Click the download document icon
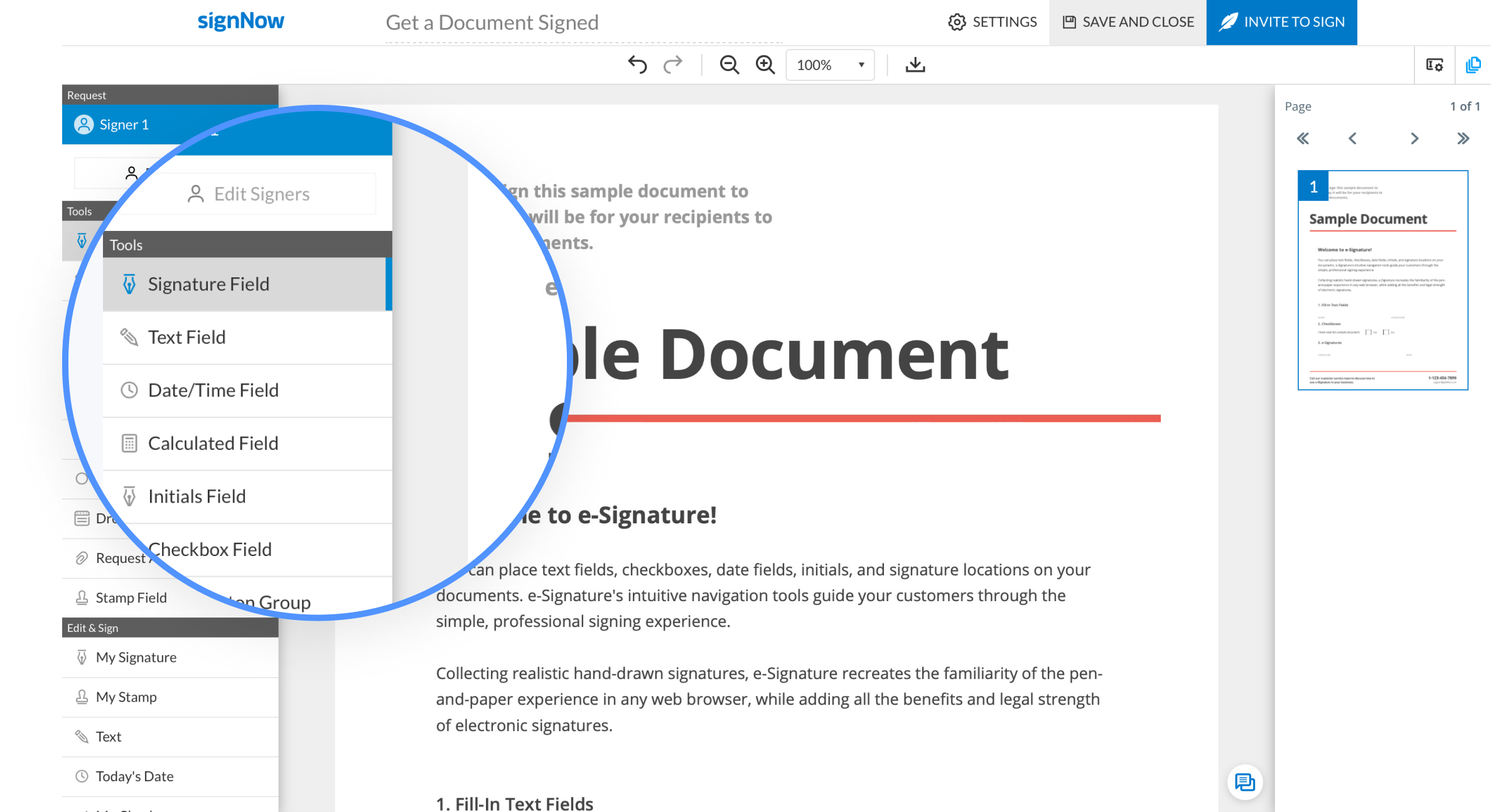The width and height of the screenshot is (1491, 812). [915, 65]
